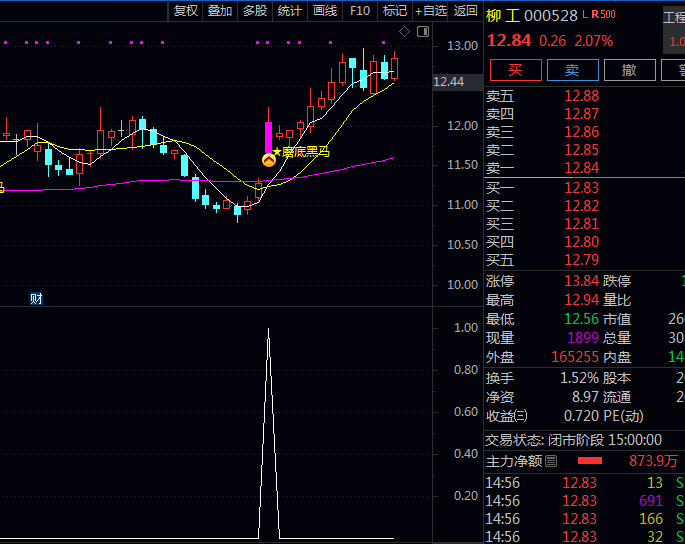Click the stock name 柳工
Image resolution: width=685 pixels, height=544 pixels.
pos(502,16)
